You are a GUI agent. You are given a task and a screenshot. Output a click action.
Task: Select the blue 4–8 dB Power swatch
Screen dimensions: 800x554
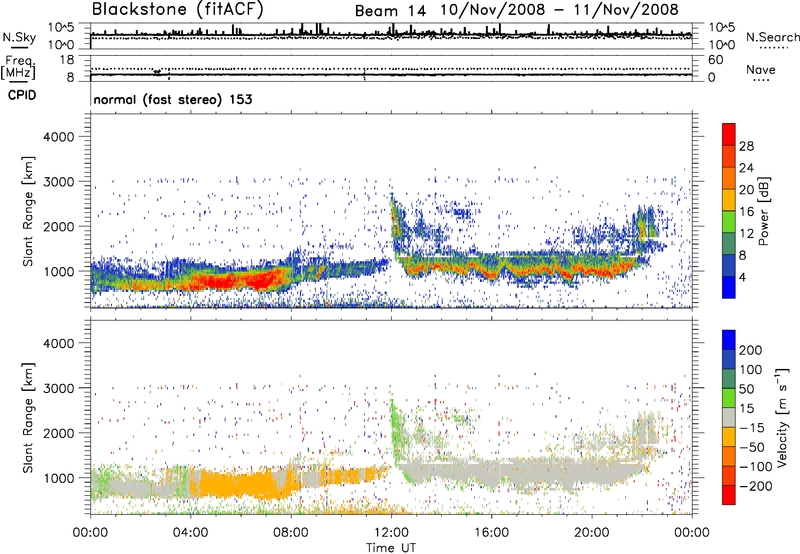tap(729, 266)
